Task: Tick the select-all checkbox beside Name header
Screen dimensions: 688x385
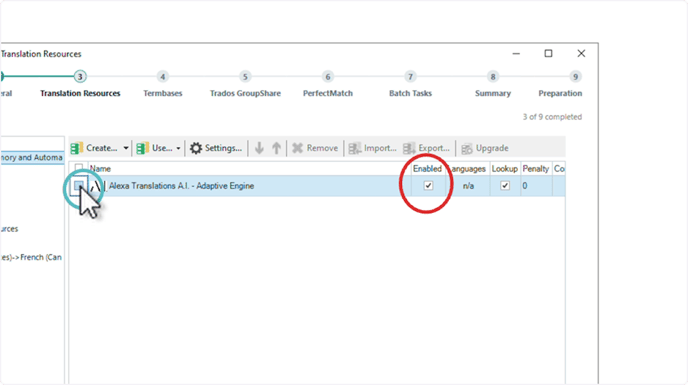Action: tap(79, 168)
